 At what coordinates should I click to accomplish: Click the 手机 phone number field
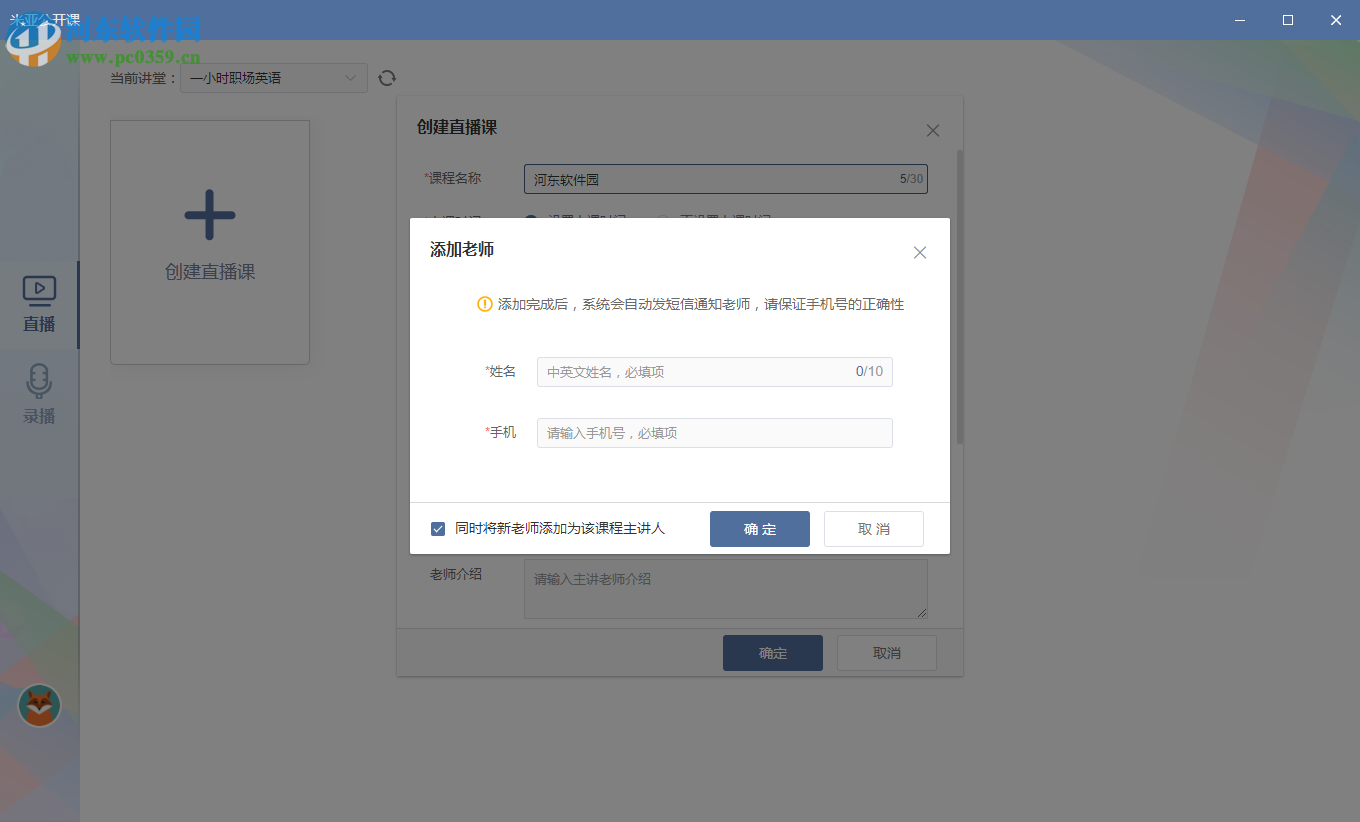click(714, 432)
